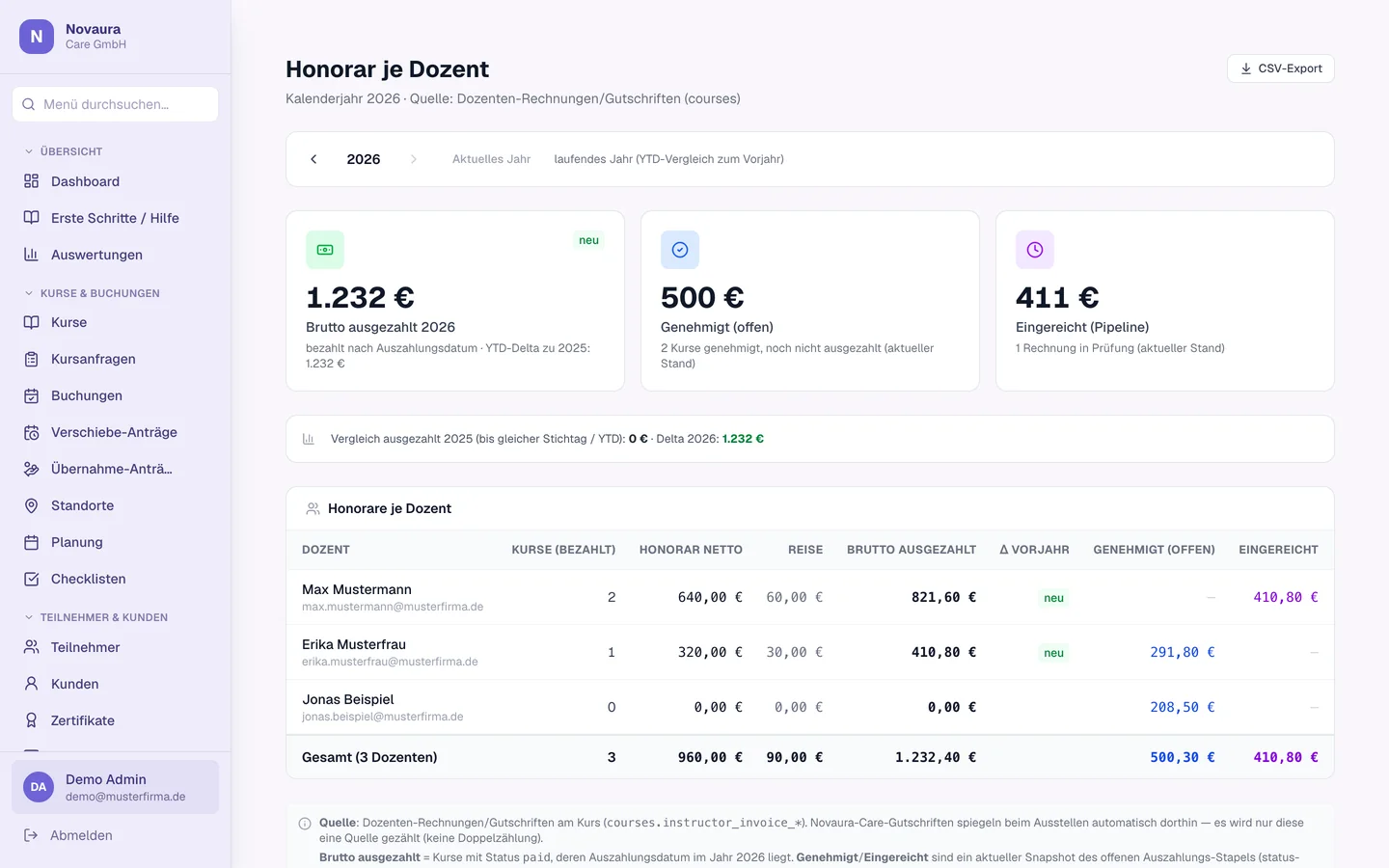Click the purple clock icon in Eingereicht card
This screenshot has height=868, width=1389.
pyautogui.click(x=1035, y=250)
